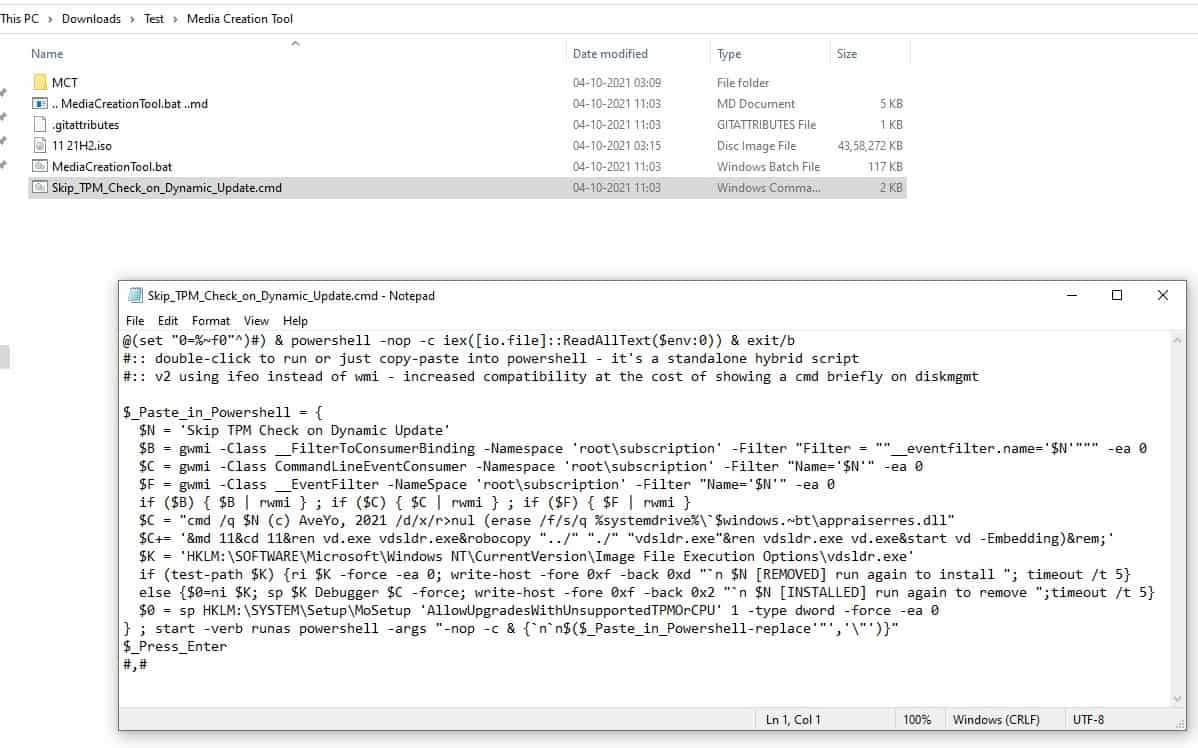Image resolution: width=1198 pixels, height=748 pixels.
Task: Click the '117 KB' size cell
Action: 886,167
